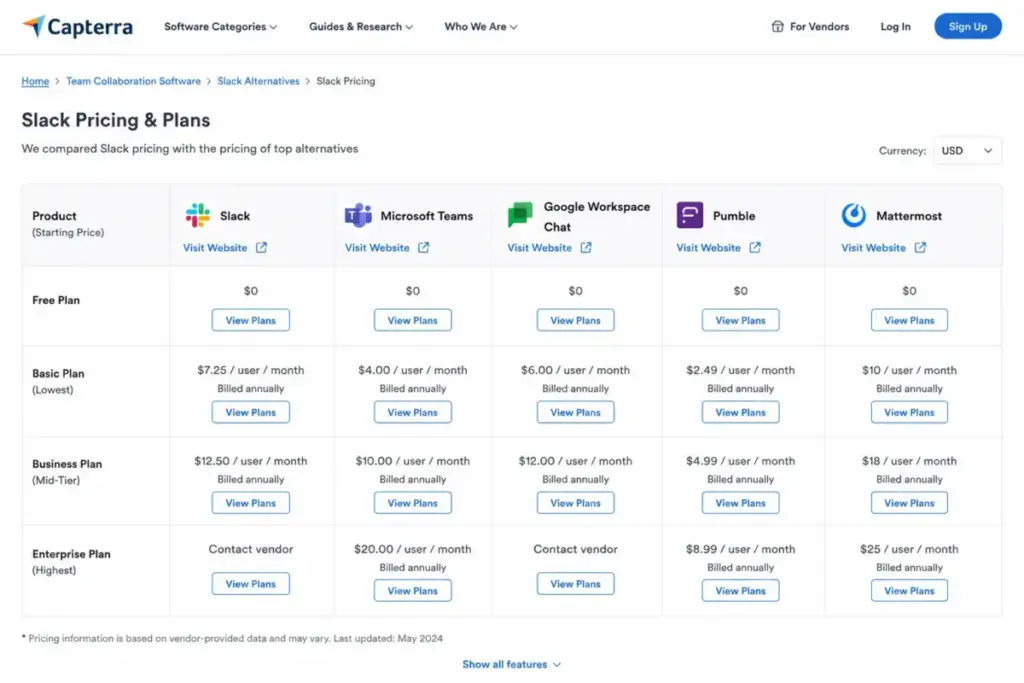Open the Software Categories menu

(x=221, y=27)
